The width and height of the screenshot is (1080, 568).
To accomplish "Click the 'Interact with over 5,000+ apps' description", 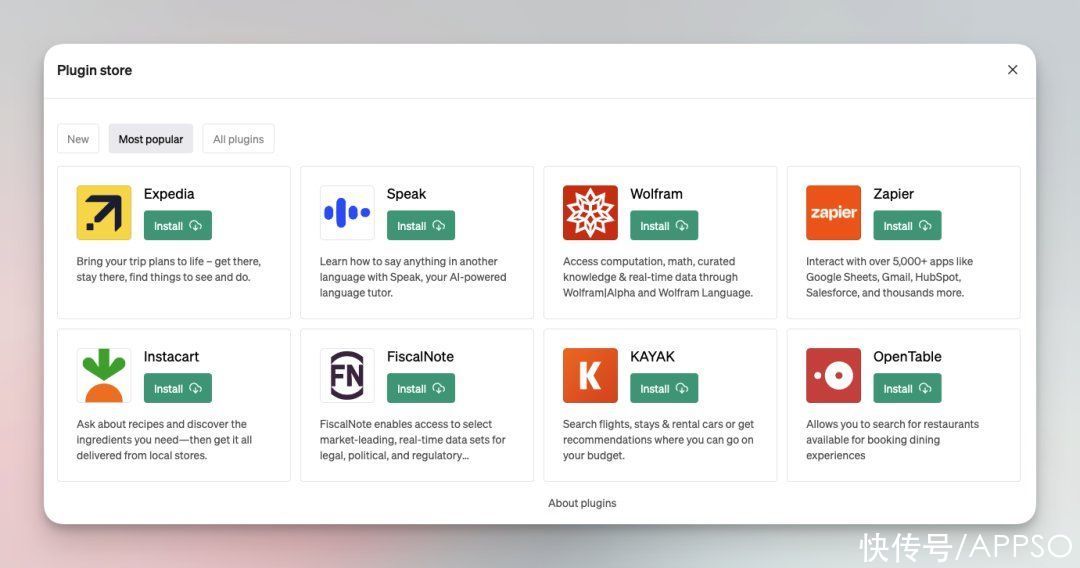I will click(x=889, y=277).
